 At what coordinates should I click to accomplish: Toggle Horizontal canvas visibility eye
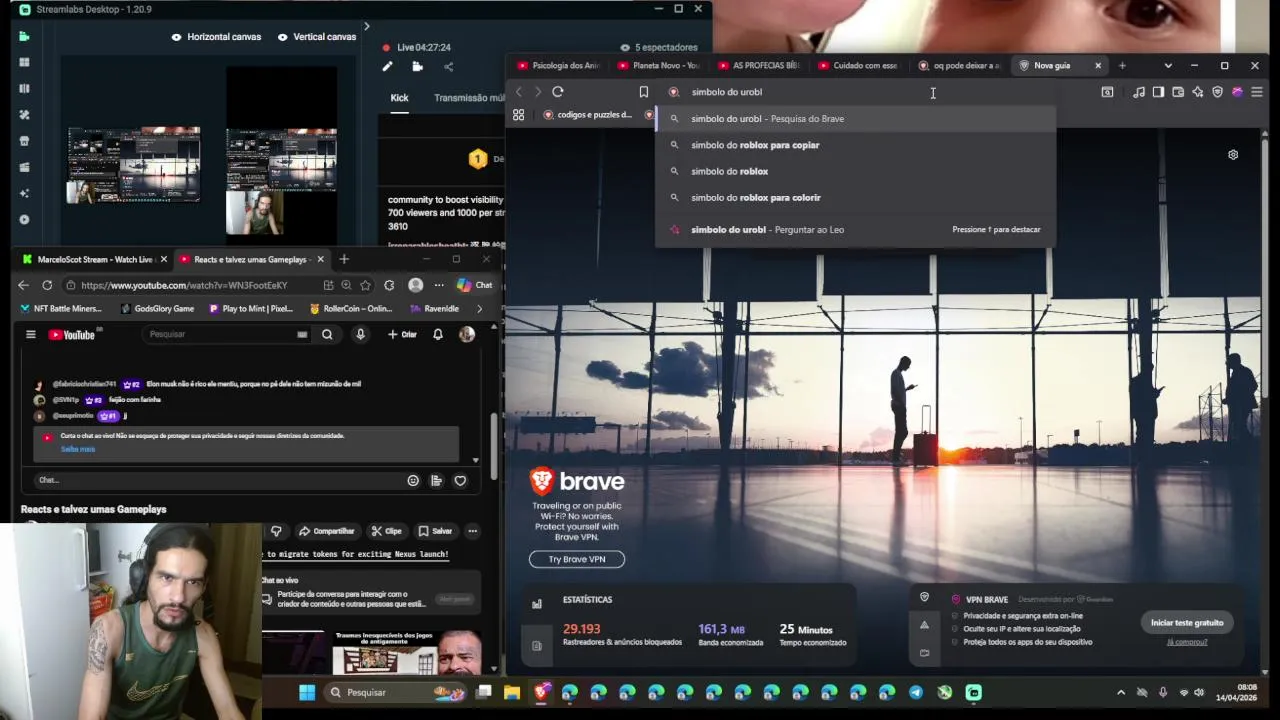pyautogui.click(x=176, y=37)
